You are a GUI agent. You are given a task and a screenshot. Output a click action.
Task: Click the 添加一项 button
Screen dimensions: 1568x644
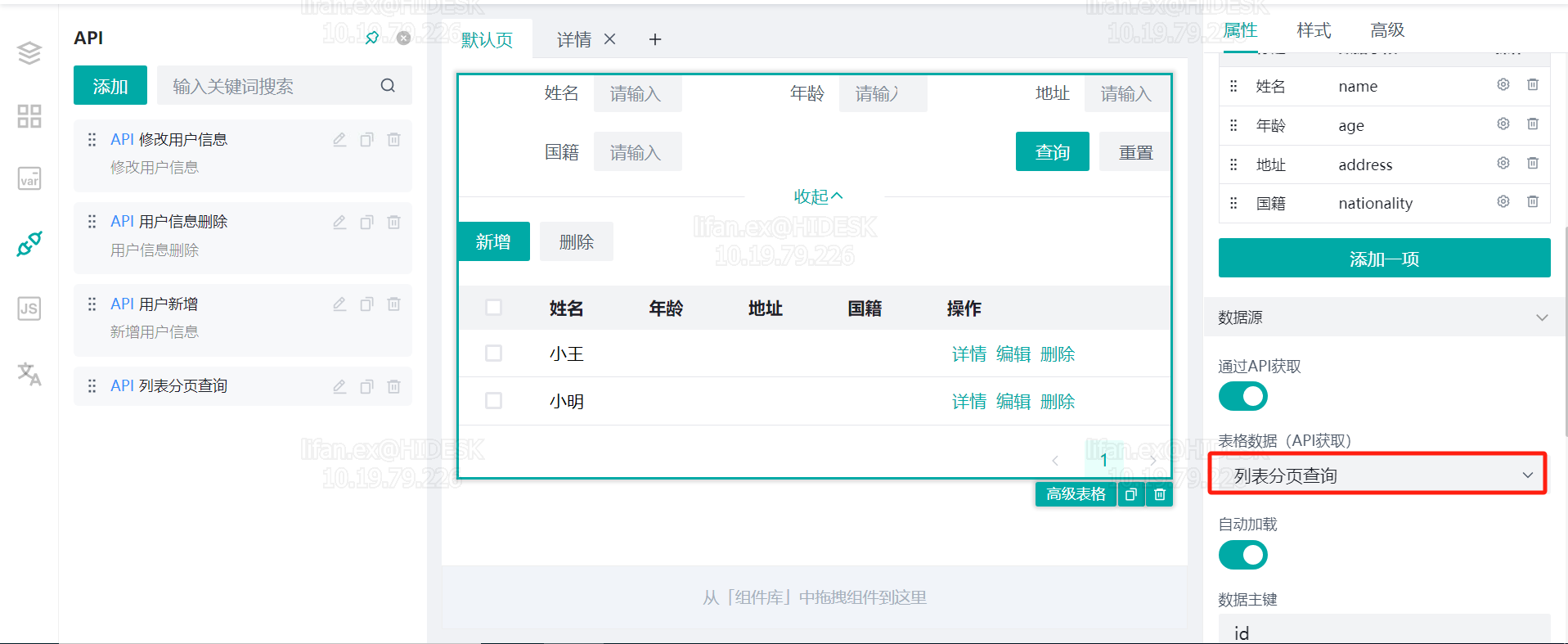pyautogui.click(x=1384, y=258)
